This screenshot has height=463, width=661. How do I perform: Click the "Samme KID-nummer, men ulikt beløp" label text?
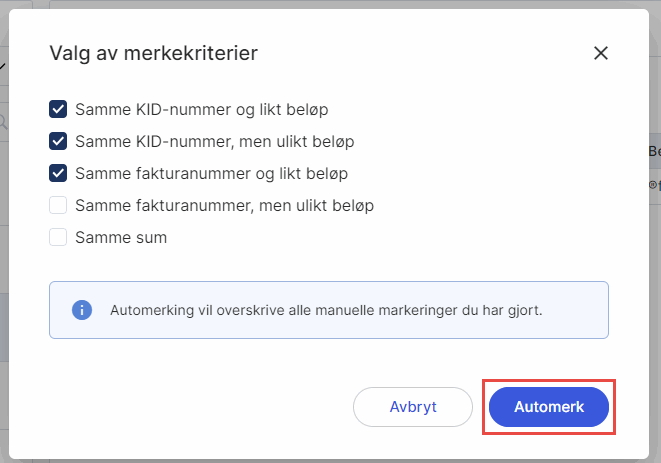[214, 141]
